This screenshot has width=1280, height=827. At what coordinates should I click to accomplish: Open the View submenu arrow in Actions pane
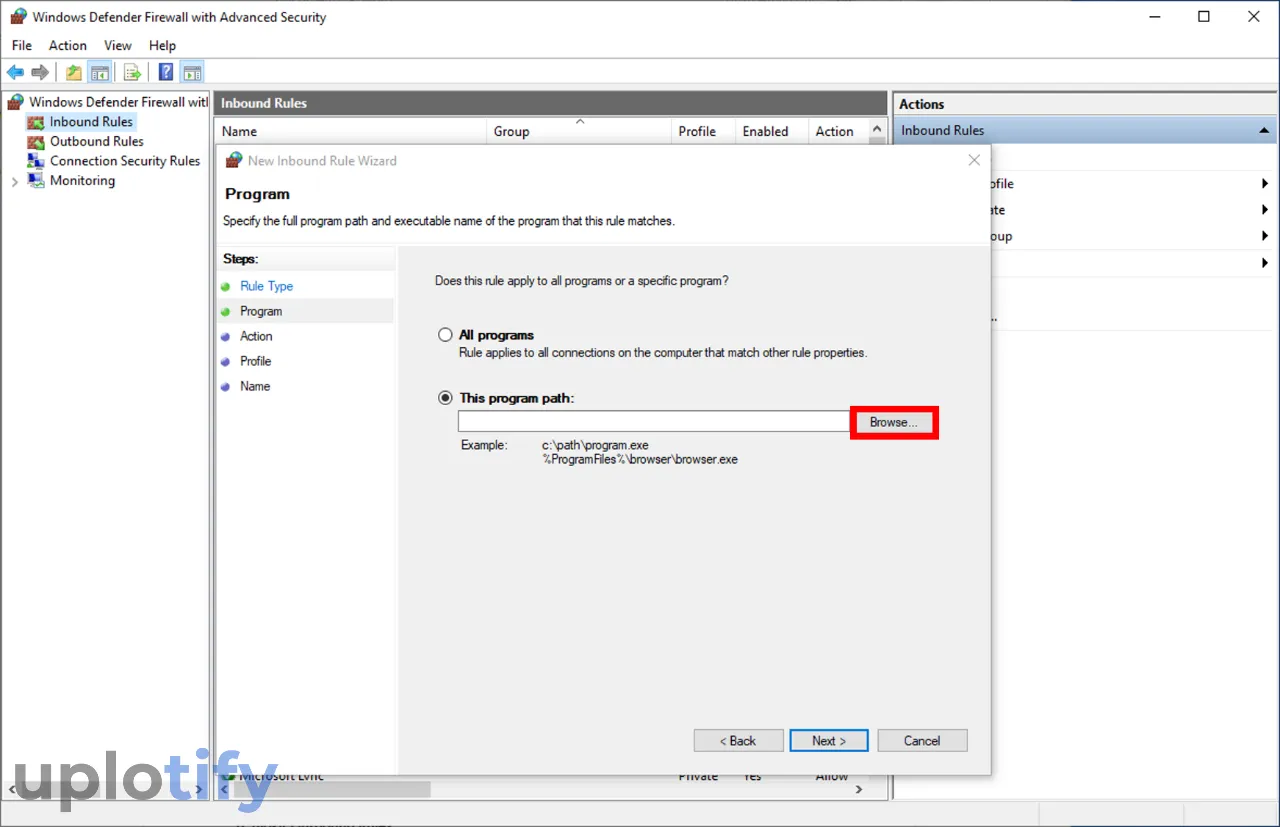coord(1265,263)
